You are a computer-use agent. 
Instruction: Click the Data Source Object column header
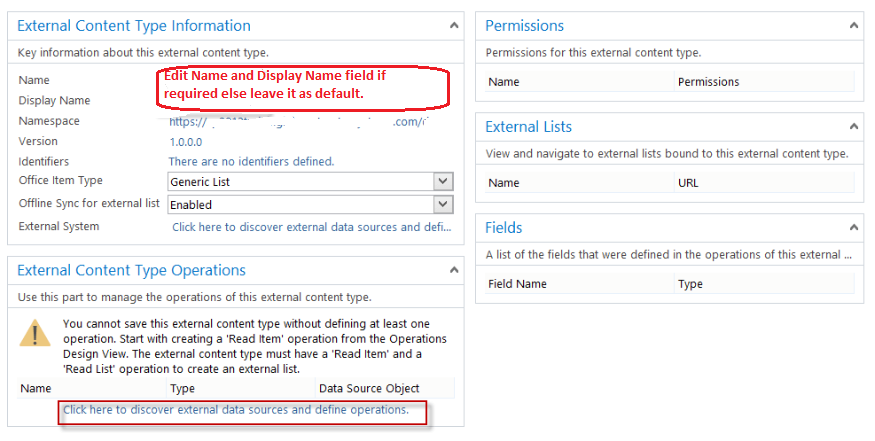coord(369,388)
